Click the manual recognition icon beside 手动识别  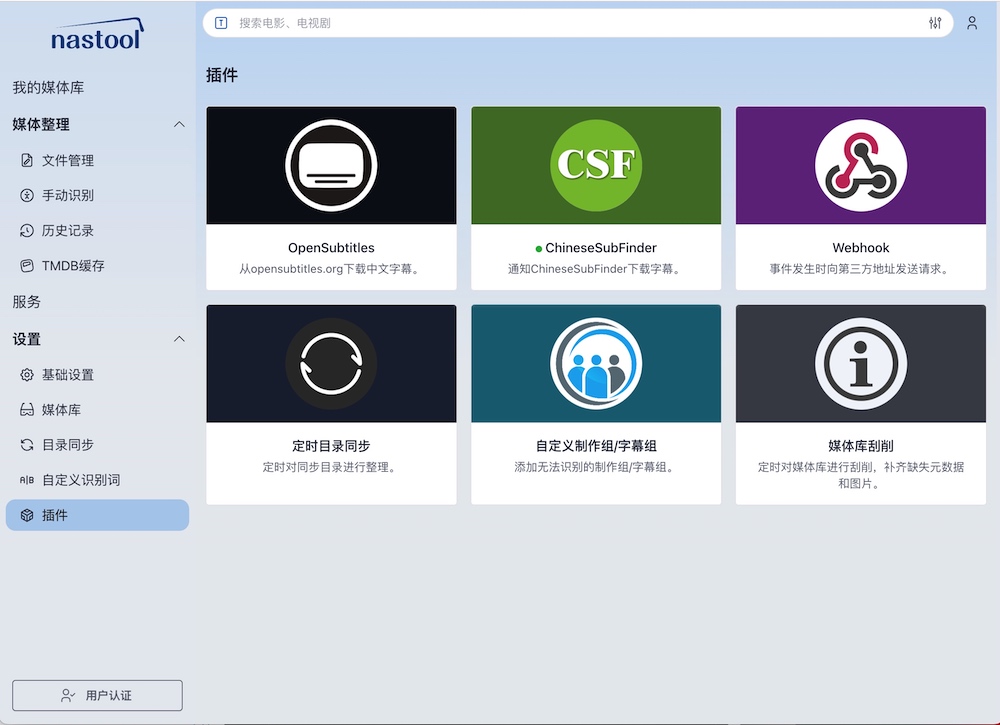point(27,195)
